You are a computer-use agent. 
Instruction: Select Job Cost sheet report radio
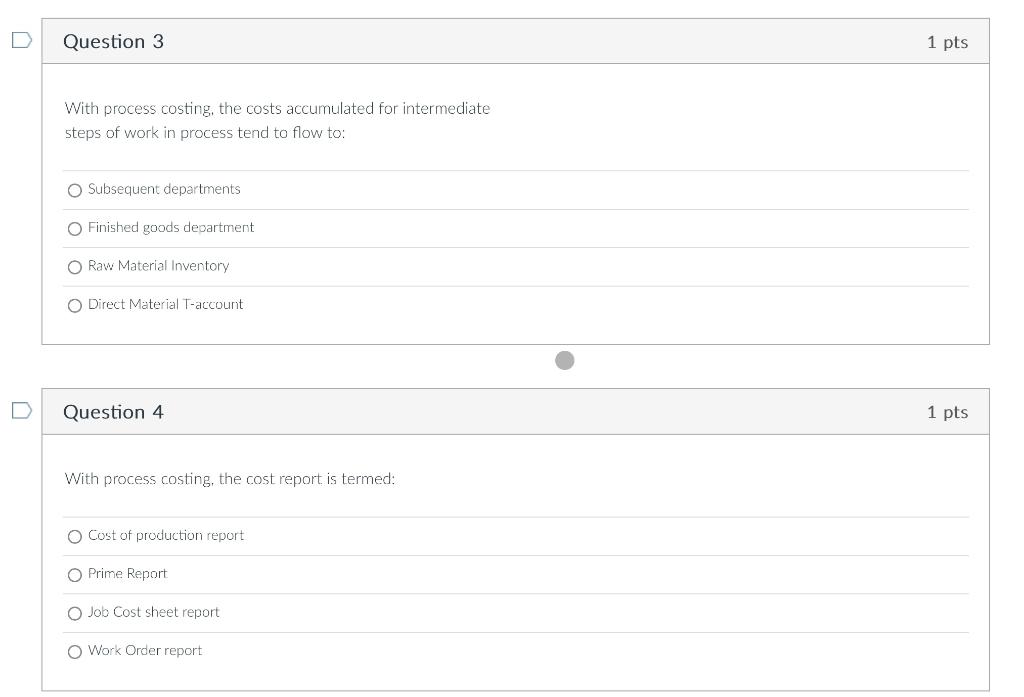pos(75,613)
